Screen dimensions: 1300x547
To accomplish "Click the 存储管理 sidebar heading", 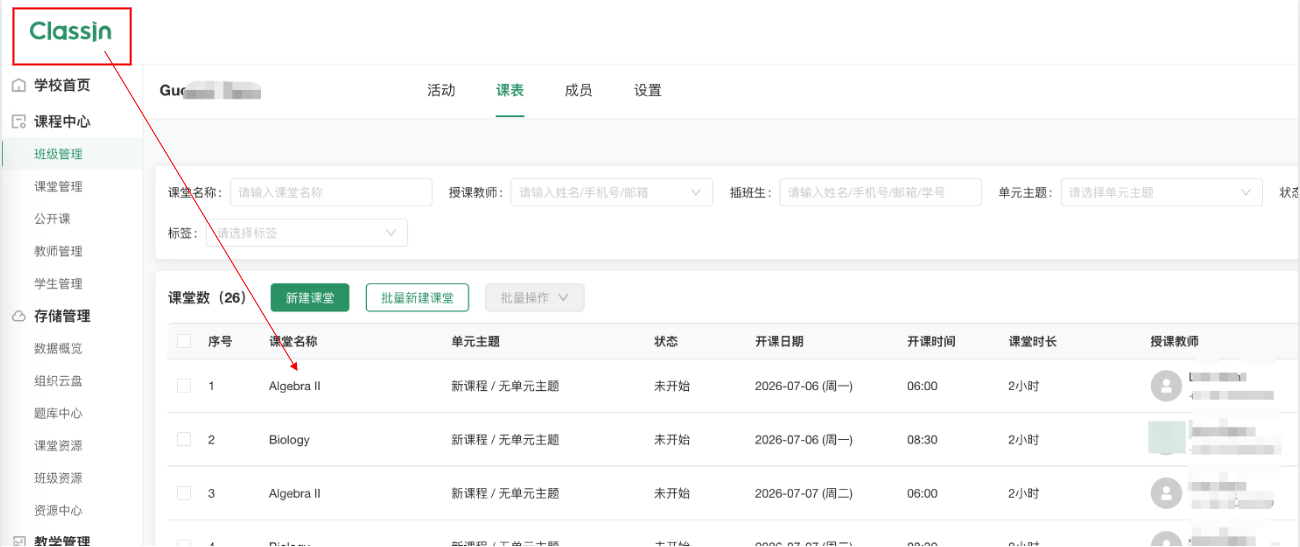I will [62, 316].
